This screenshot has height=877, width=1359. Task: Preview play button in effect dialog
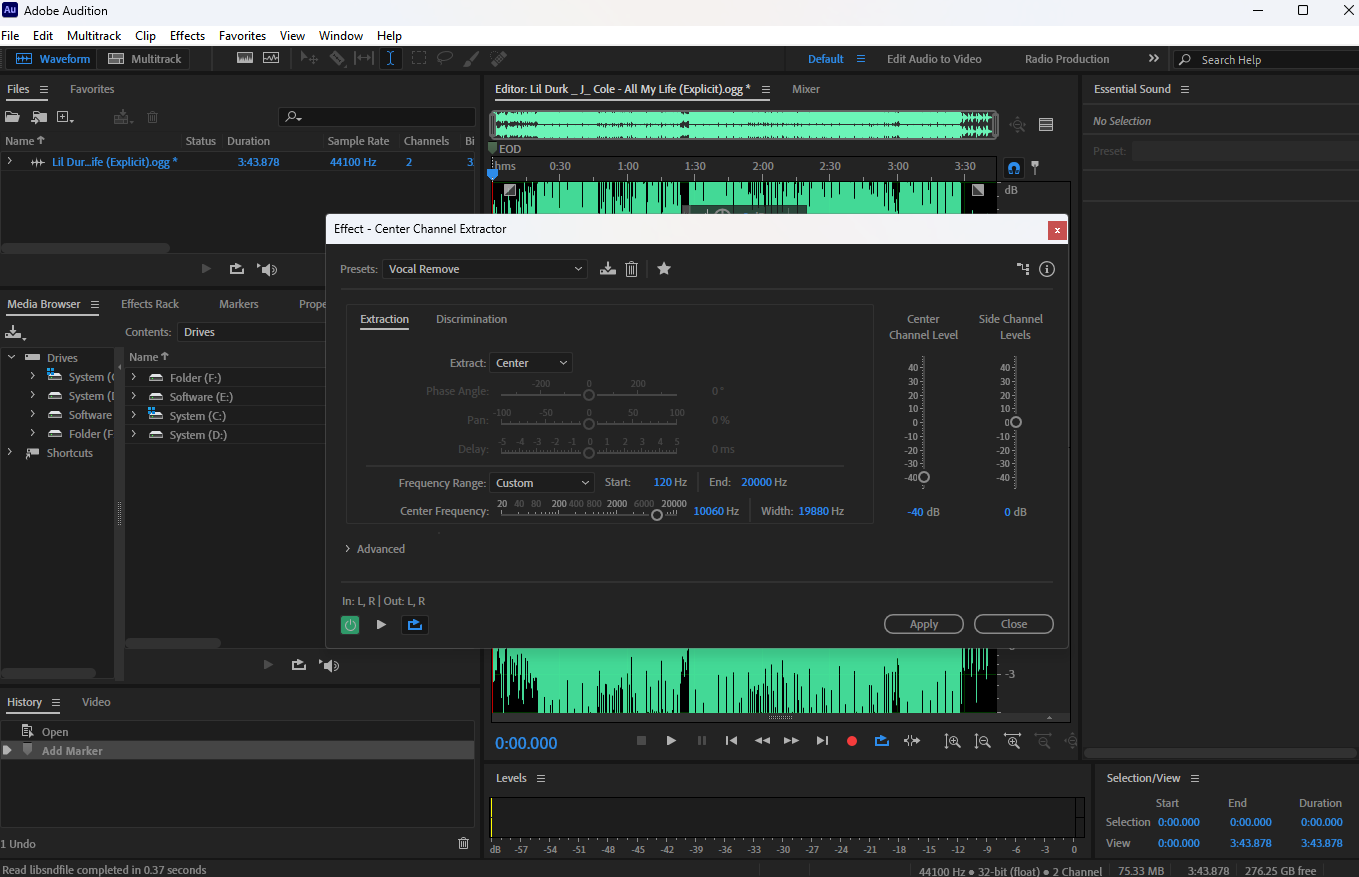[x=381, y=625]
